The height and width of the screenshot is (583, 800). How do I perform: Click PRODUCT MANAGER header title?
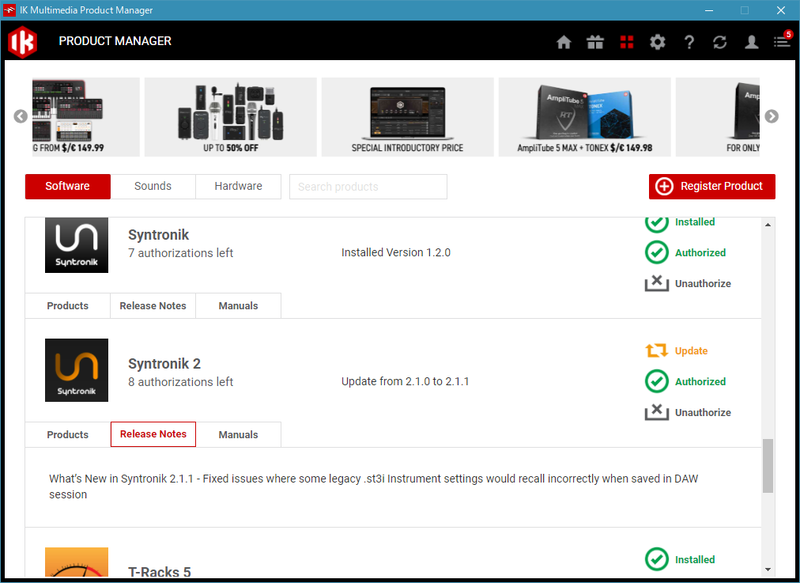pos(115,41)
